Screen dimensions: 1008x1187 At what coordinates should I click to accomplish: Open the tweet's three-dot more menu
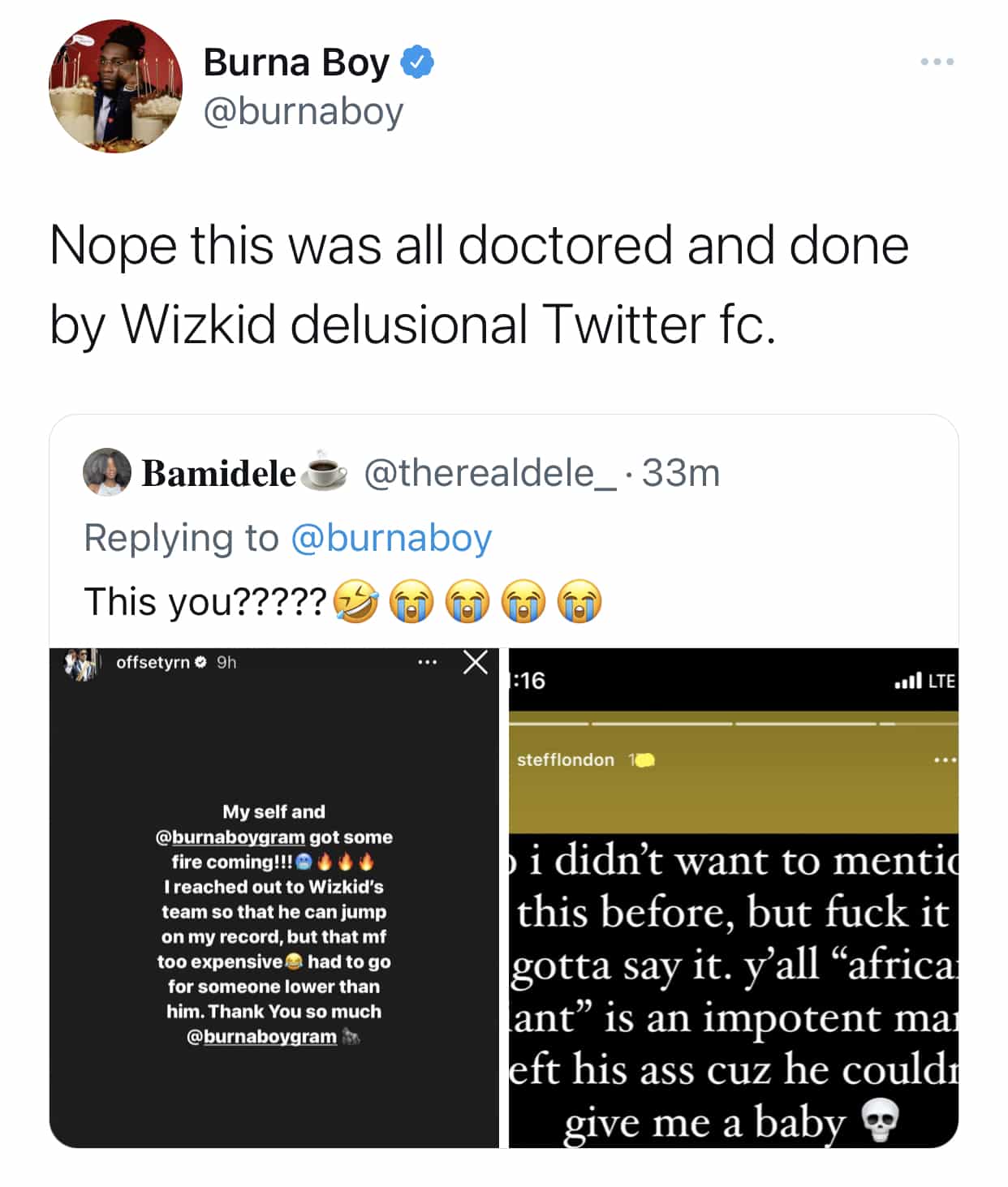[937, 62]
